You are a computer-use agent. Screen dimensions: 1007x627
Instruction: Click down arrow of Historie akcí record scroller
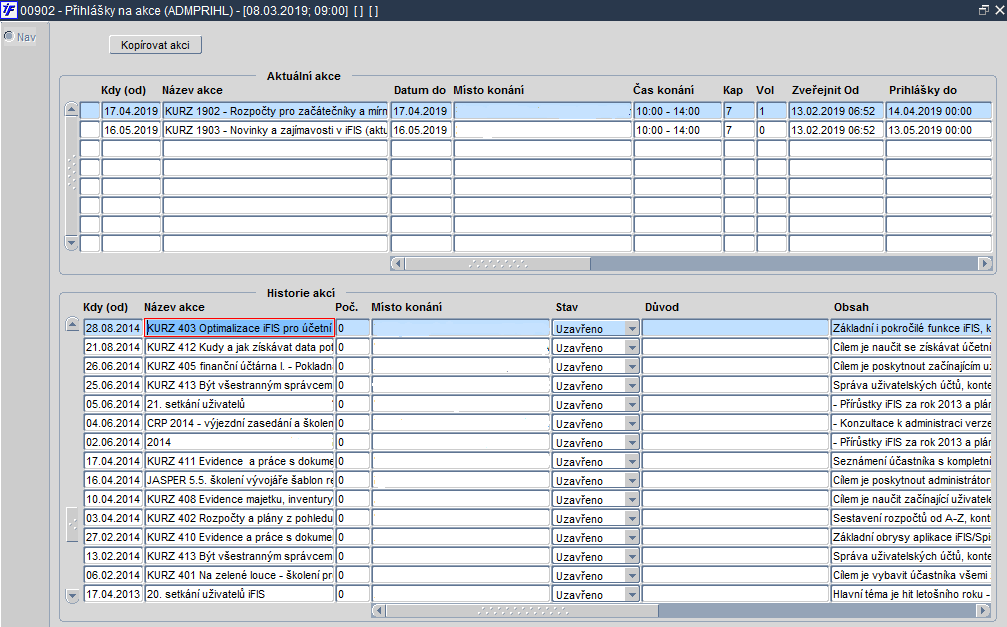pyautogui.click(x=73, y=595)
